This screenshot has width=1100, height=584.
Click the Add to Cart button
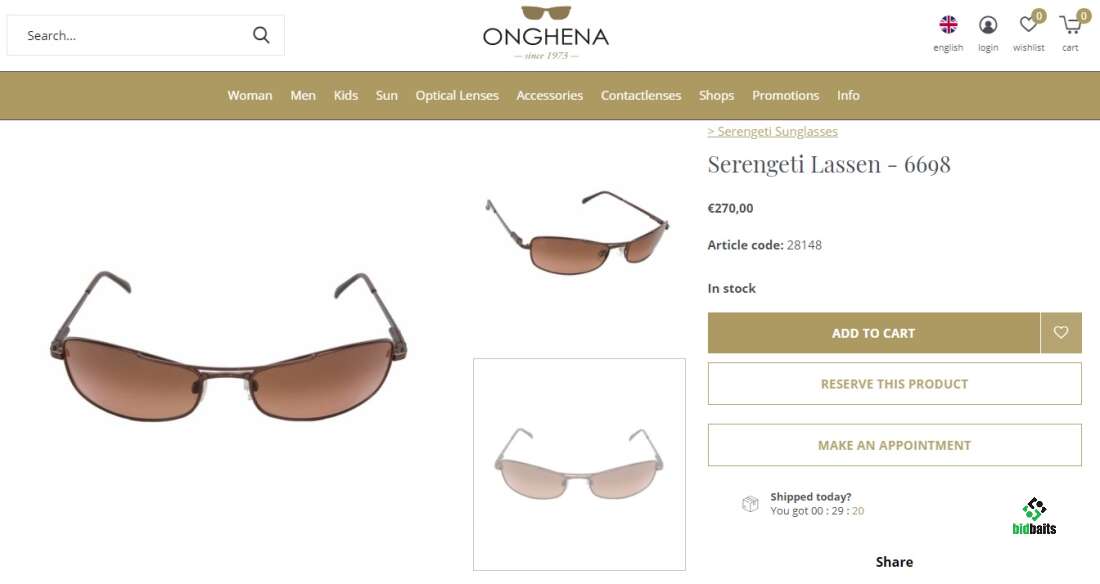pyautogui.click(x=873, y=333)
